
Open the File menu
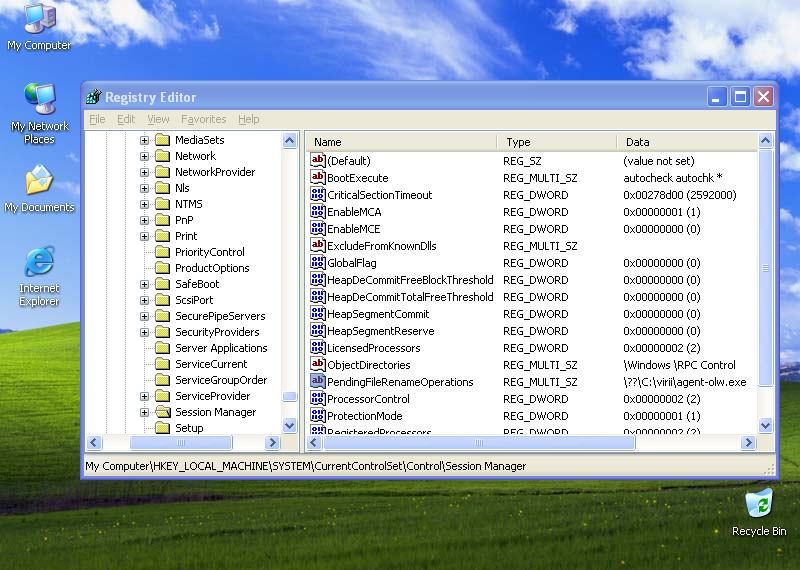pos(97,119)
